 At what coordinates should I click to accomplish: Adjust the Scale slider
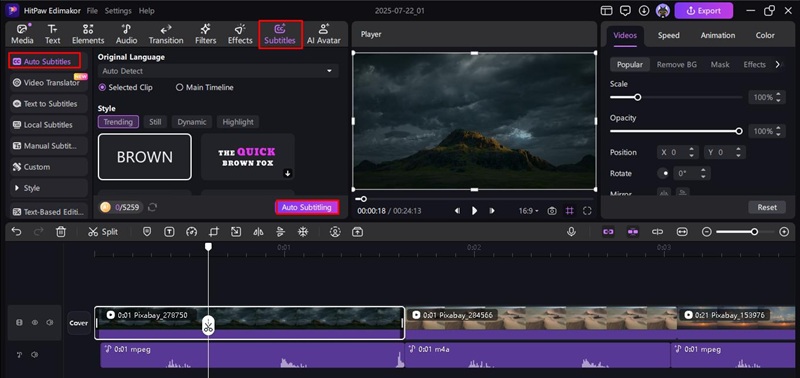pos(676,97)
